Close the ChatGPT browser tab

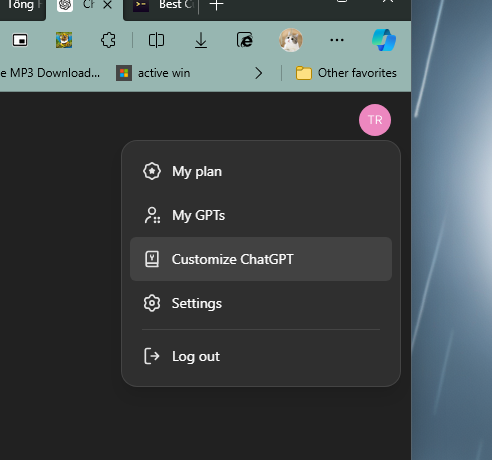pyautogui.click(x=107, y=5)
